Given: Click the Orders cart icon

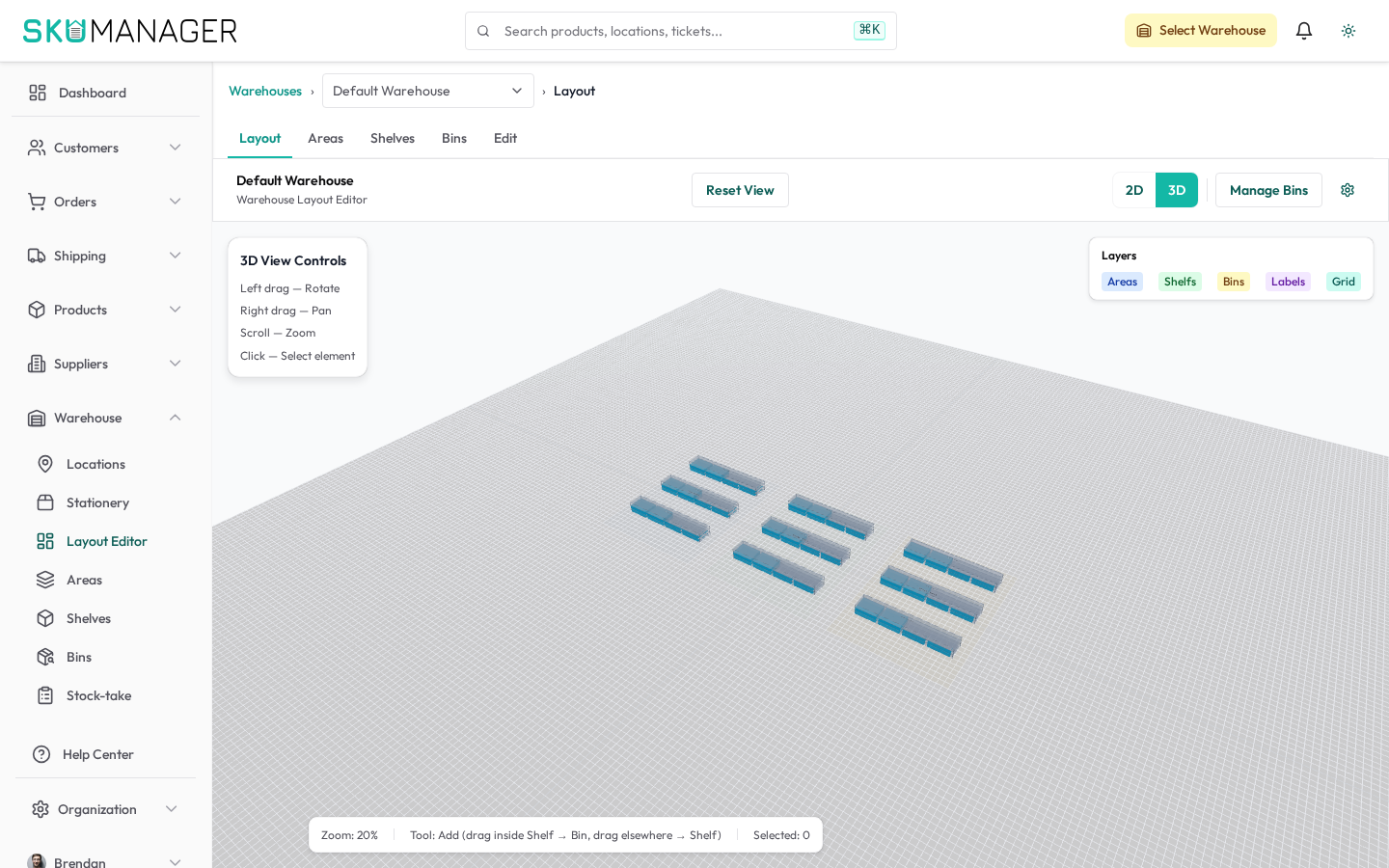Looking at the screenshot, I should (x=37, y=202).
